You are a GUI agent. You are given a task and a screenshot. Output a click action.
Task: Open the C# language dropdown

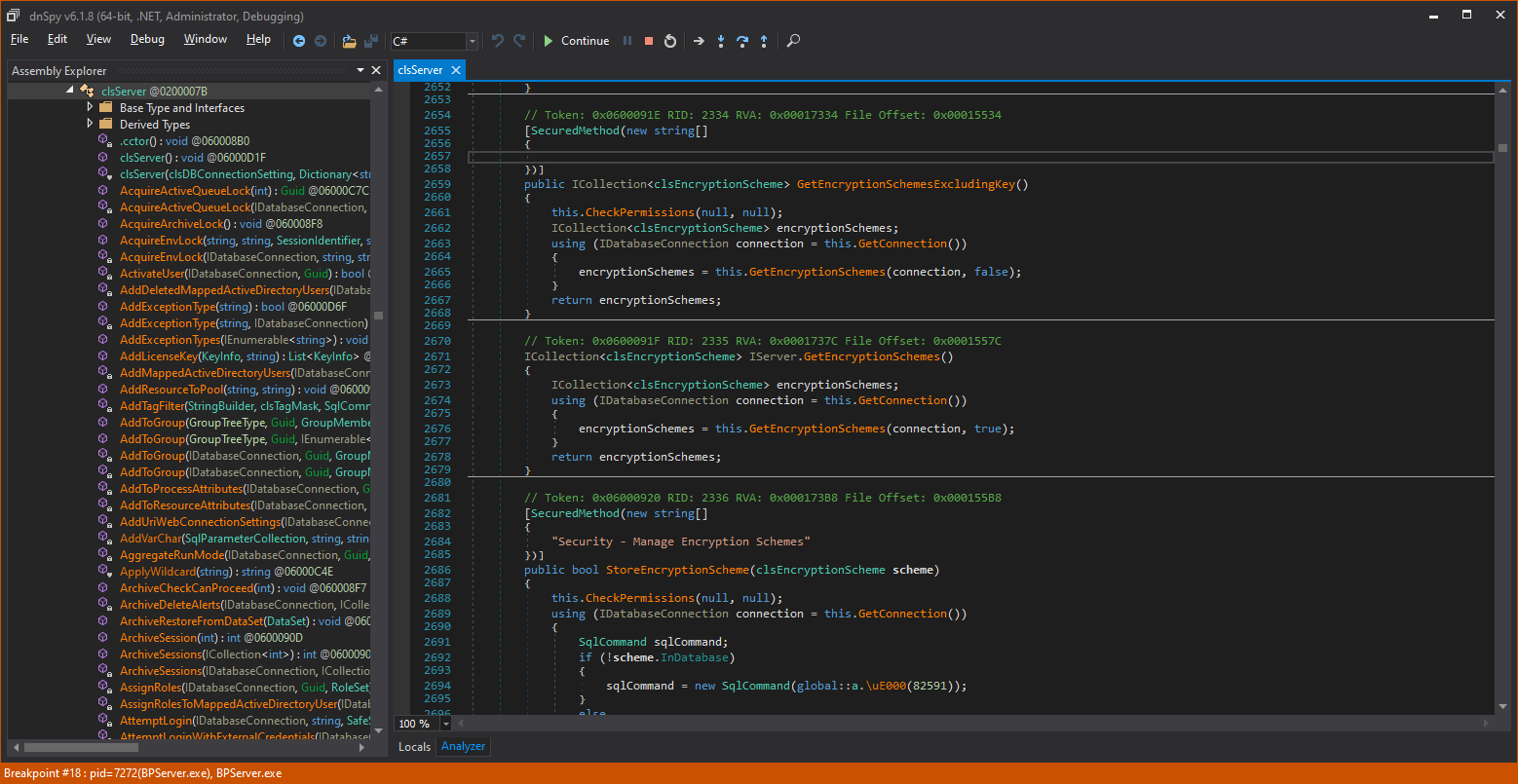[473, 41]
